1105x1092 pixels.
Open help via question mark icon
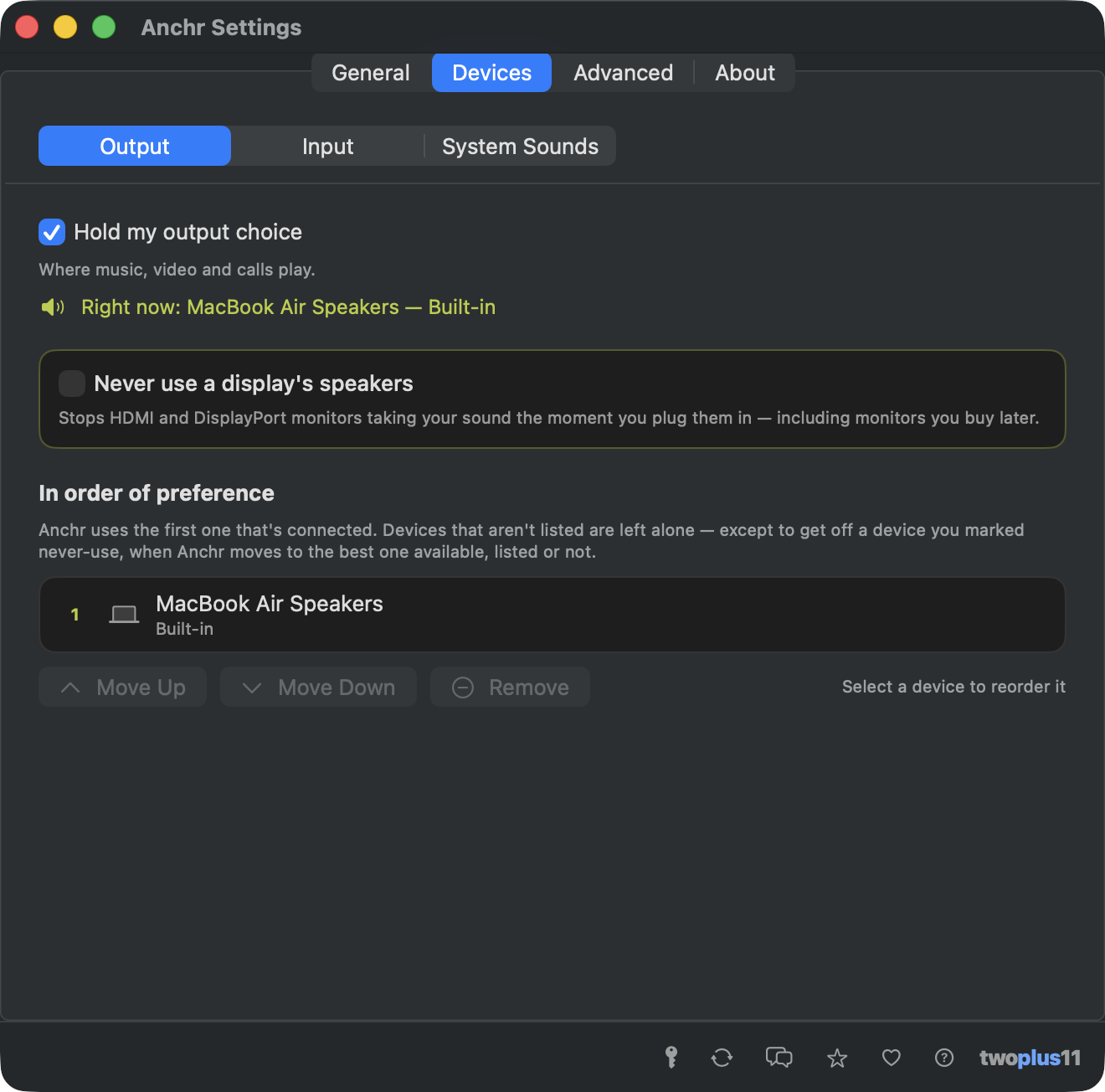coord(944,1058)
